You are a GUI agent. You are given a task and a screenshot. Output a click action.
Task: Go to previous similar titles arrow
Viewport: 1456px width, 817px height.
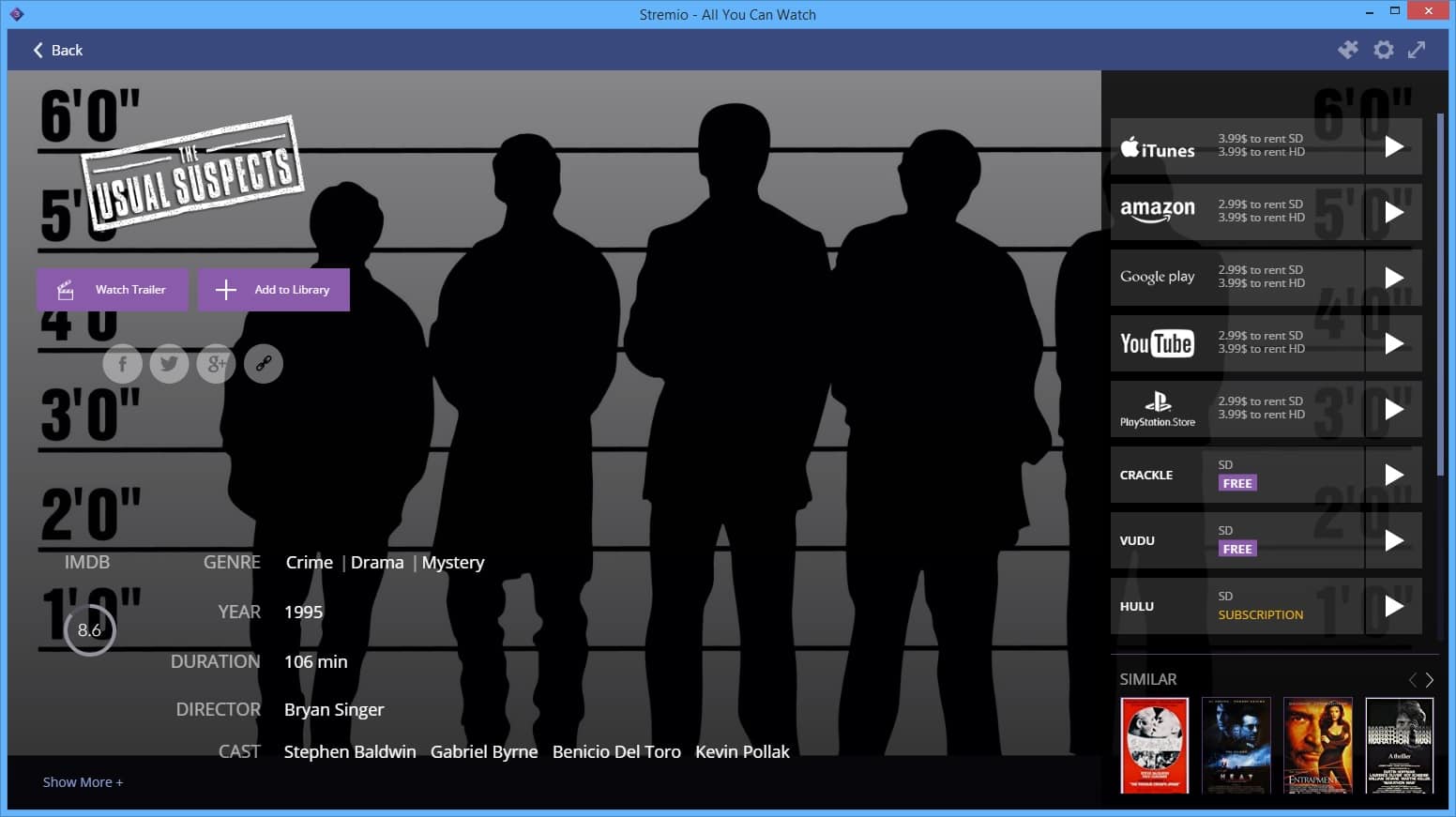[1413, 680]
